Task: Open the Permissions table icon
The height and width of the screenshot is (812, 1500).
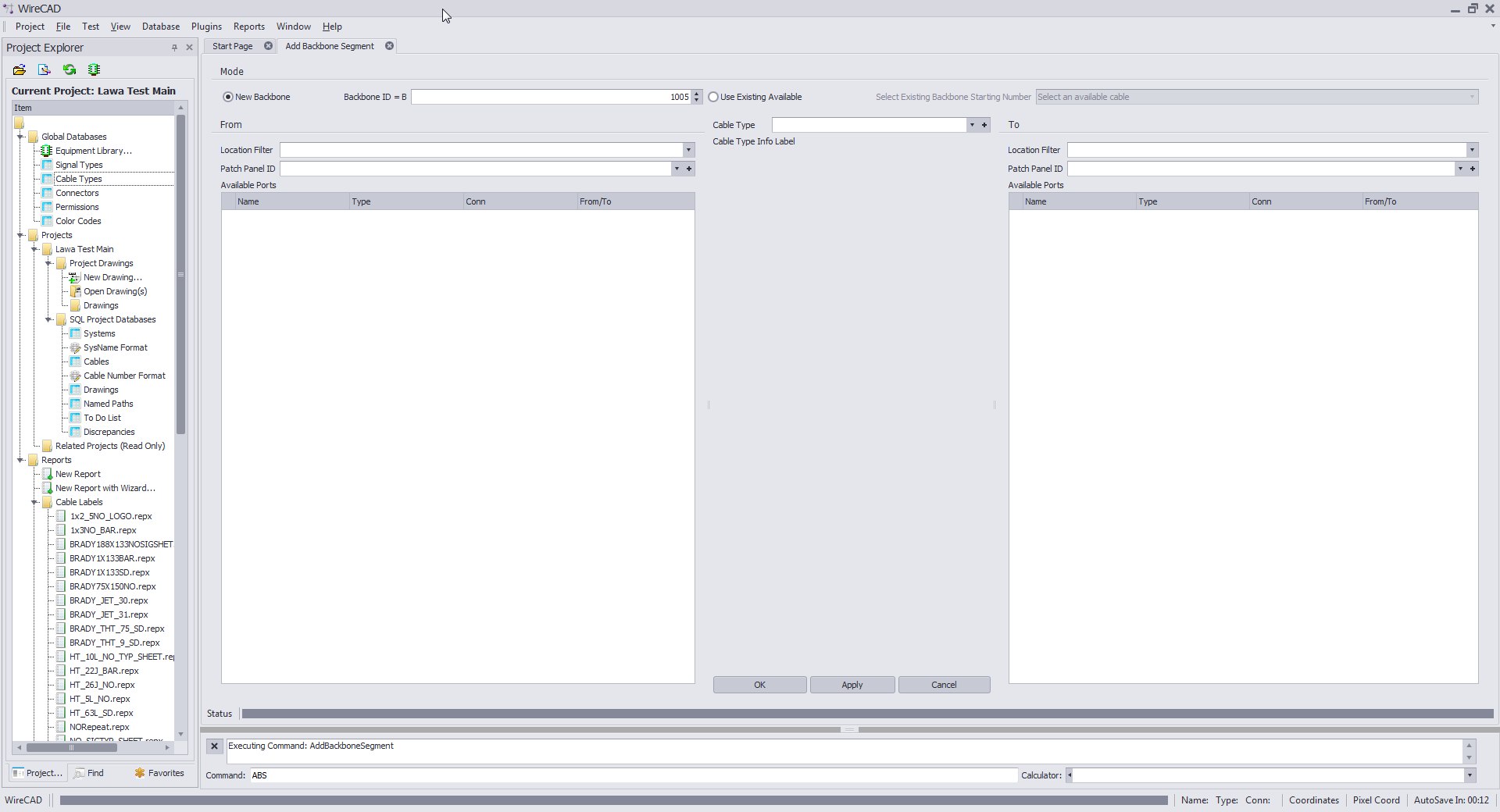Action: 47,207
